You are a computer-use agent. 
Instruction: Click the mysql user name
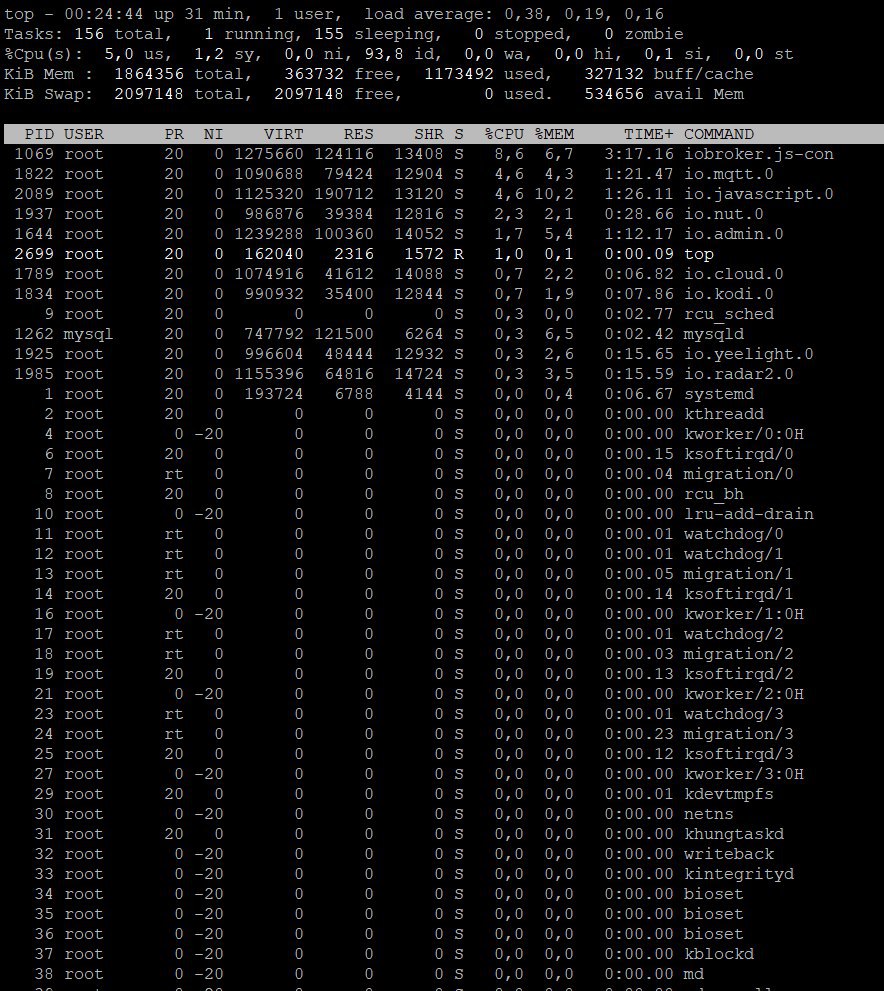[88, 334]
